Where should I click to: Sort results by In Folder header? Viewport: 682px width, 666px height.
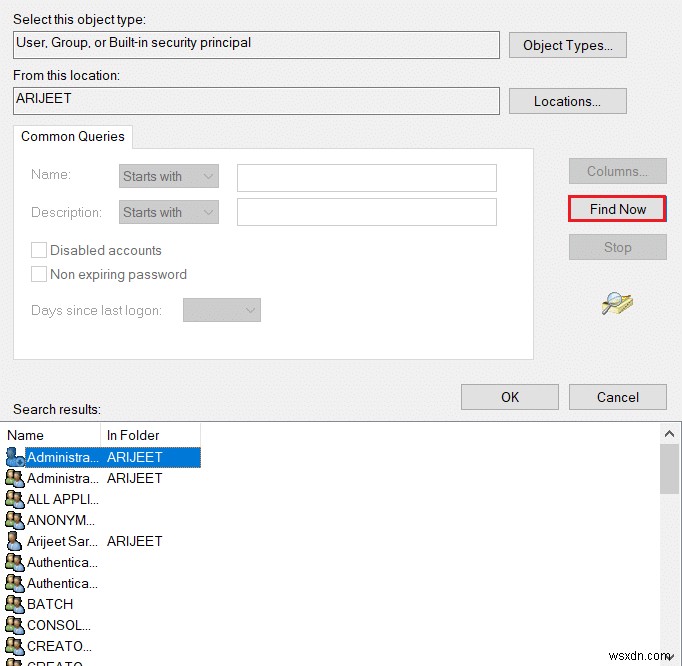(150, 435)
